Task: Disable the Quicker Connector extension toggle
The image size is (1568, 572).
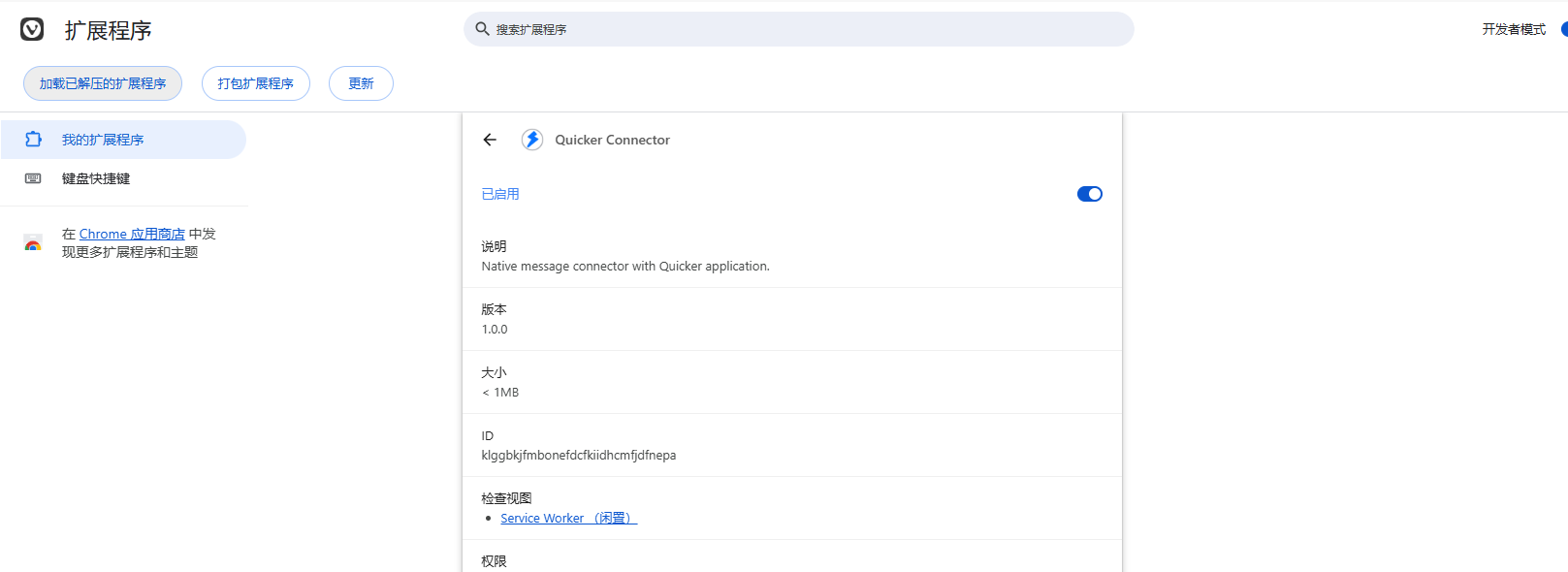Action: point(1090,194)
